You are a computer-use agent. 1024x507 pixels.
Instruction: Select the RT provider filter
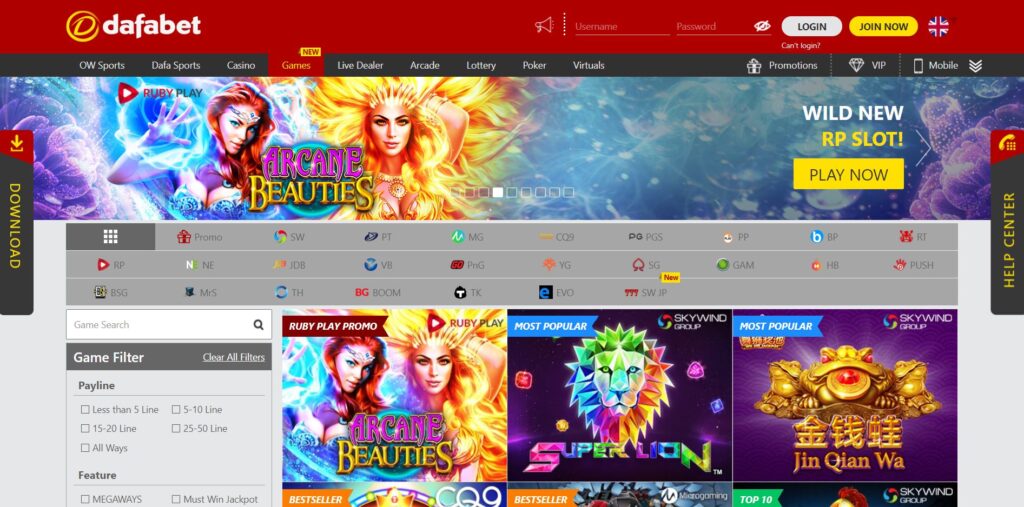(x=913, y=237)
